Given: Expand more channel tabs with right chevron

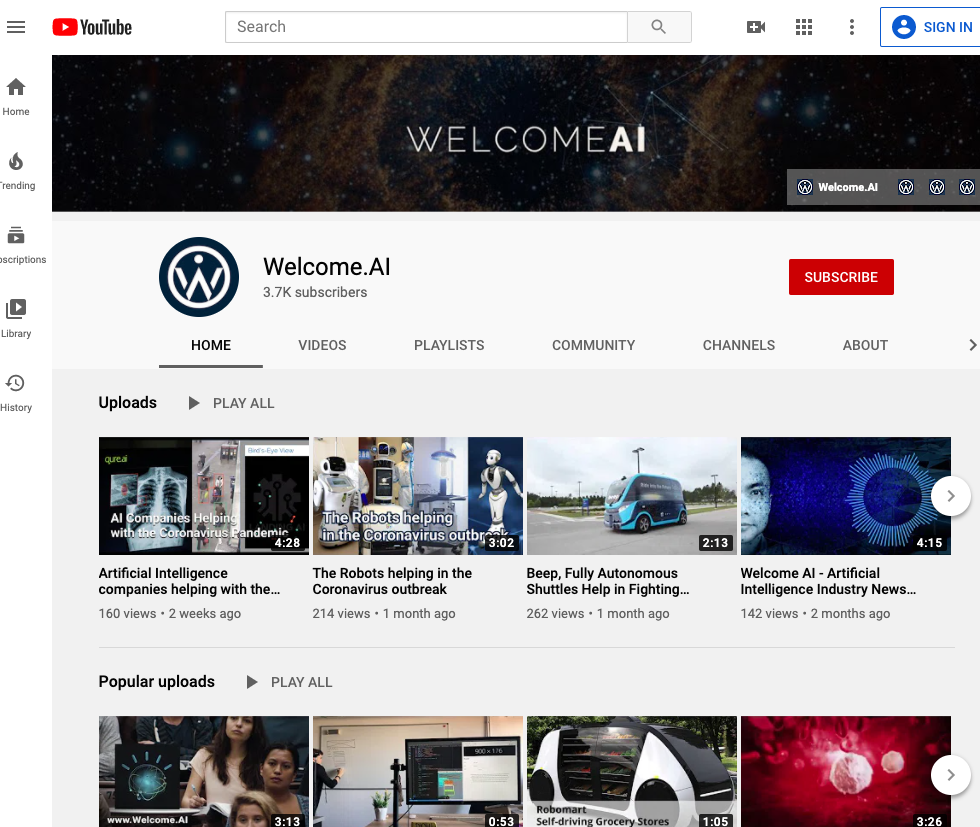Looking at the screenshot, I should pos(972,345).
